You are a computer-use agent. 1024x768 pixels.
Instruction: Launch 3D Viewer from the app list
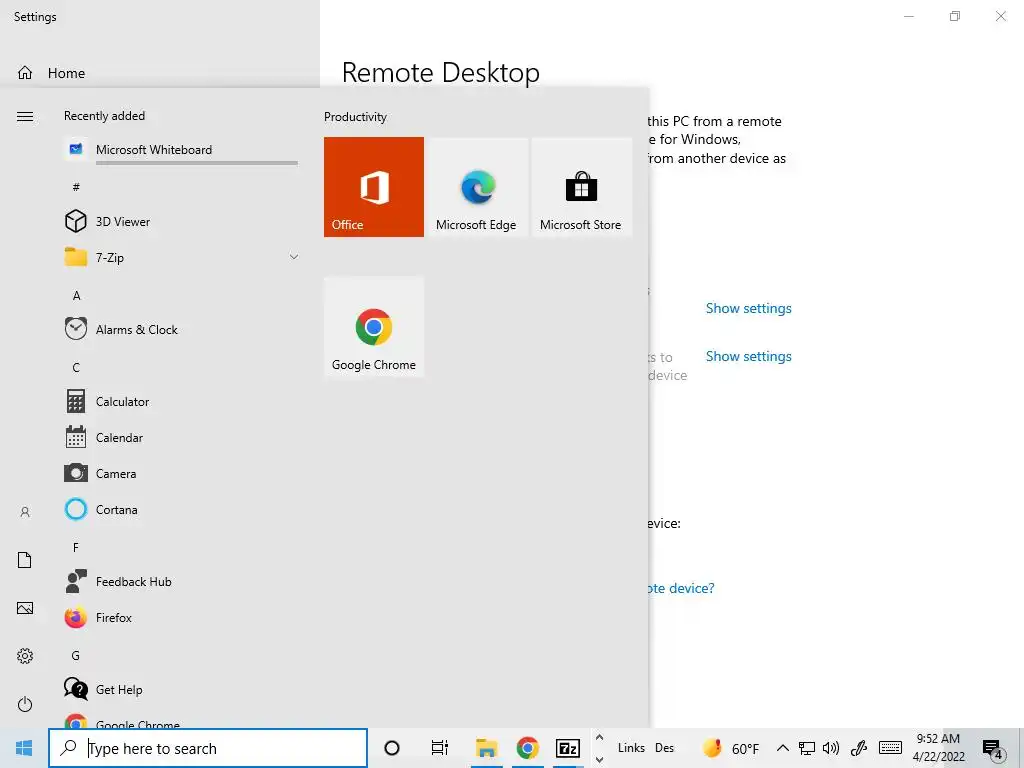coord(181,221)
